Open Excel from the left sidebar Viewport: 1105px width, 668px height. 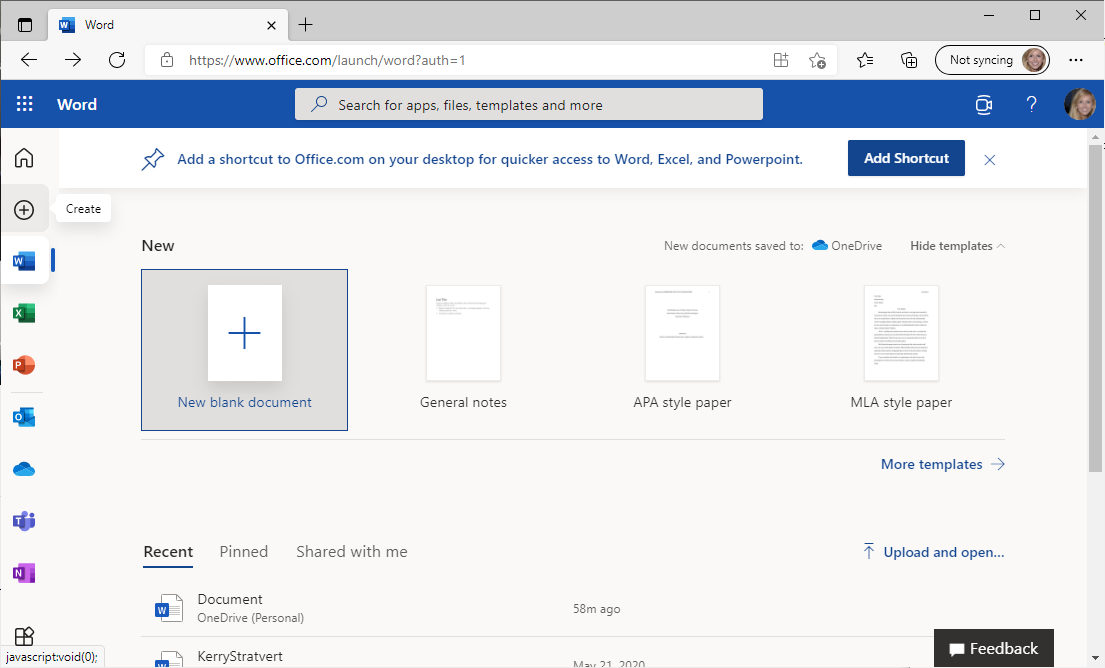24,314
